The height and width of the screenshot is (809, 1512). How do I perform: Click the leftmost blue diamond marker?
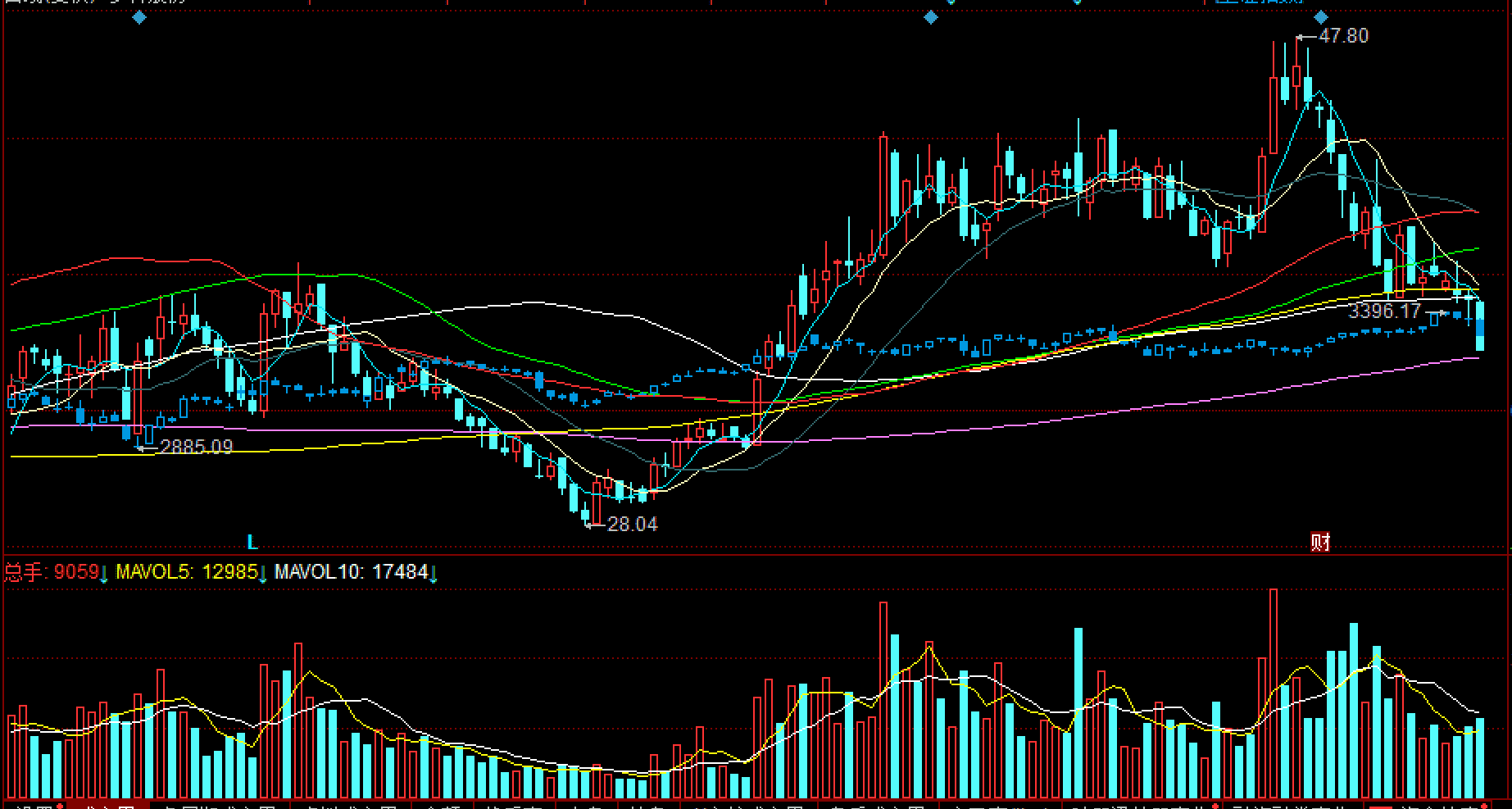pyautogui.click(x=139, y=17)
